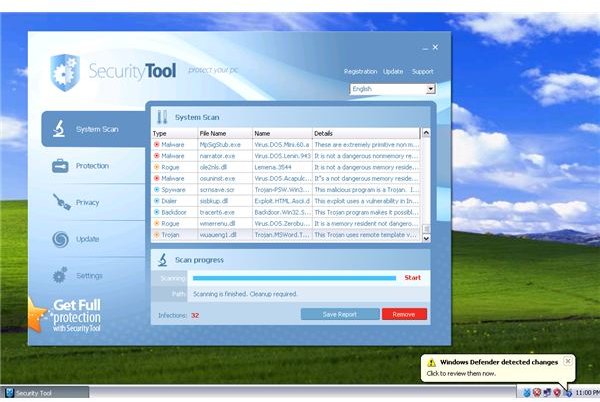Click the briefcase icon beside Protection
Viewport: 600px width, 402px height.
click(x=60, y=166)
